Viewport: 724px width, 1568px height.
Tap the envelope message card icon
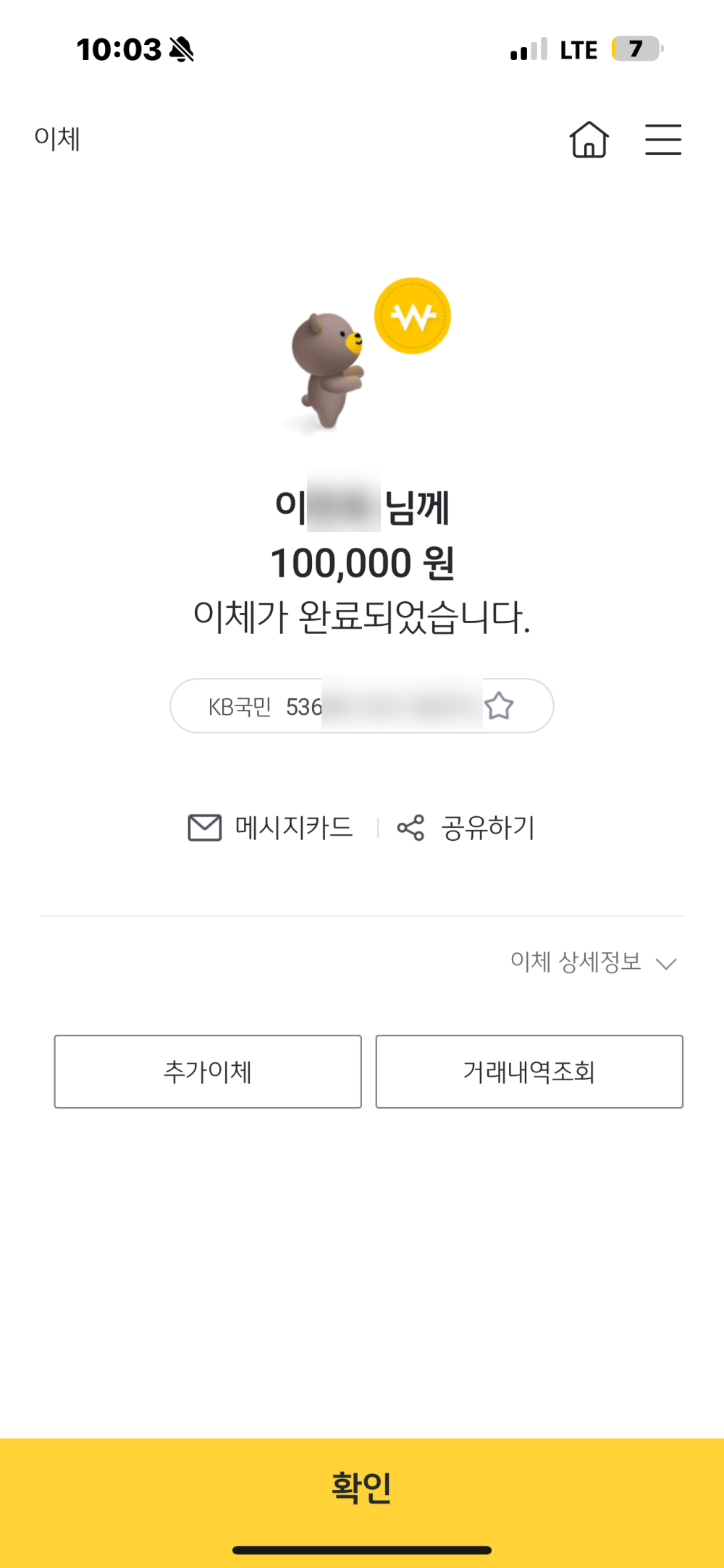click(205, 828)
